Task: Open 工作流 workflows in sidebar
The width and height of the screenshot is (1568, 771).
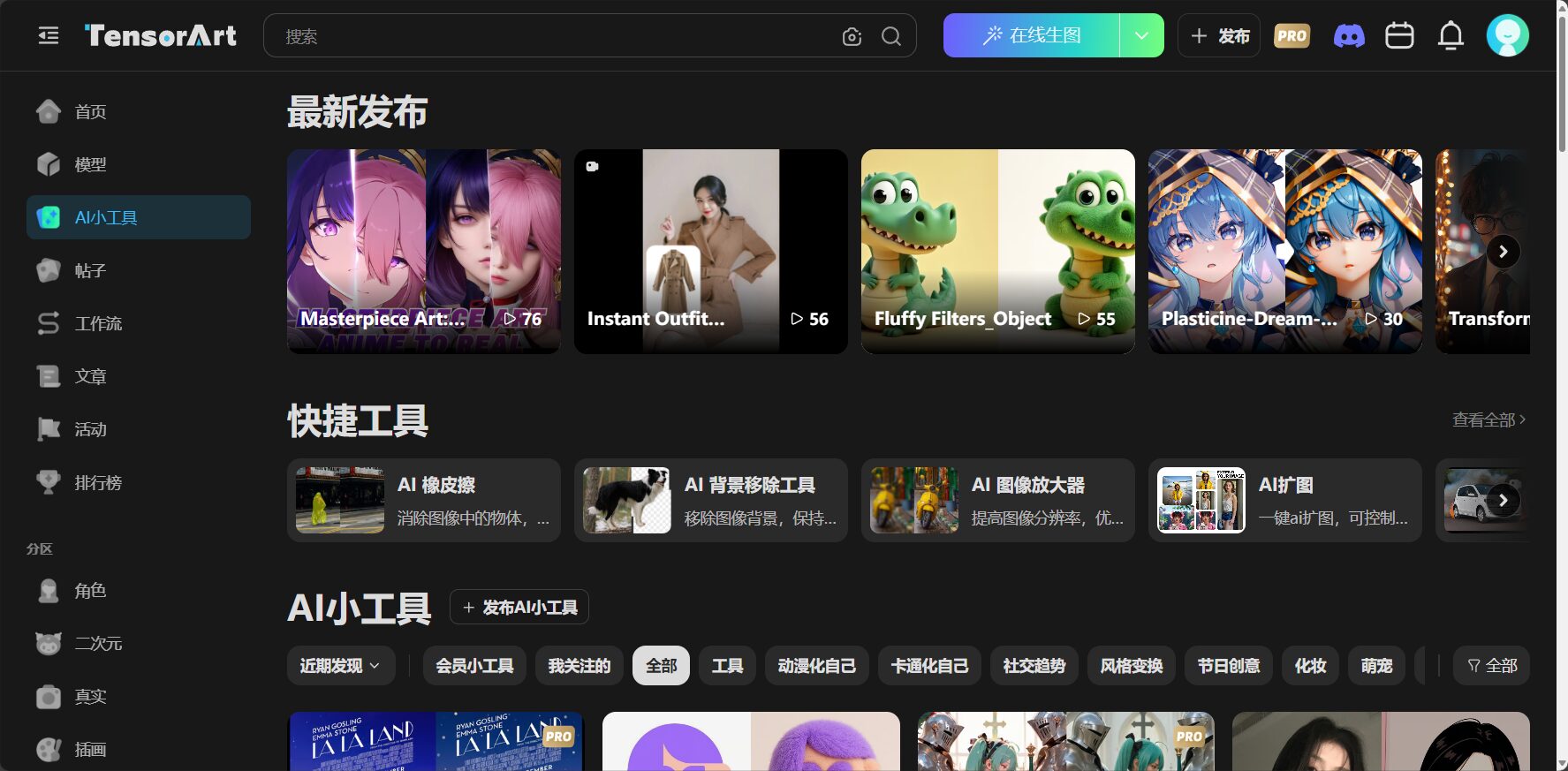Action: [139, 323]
